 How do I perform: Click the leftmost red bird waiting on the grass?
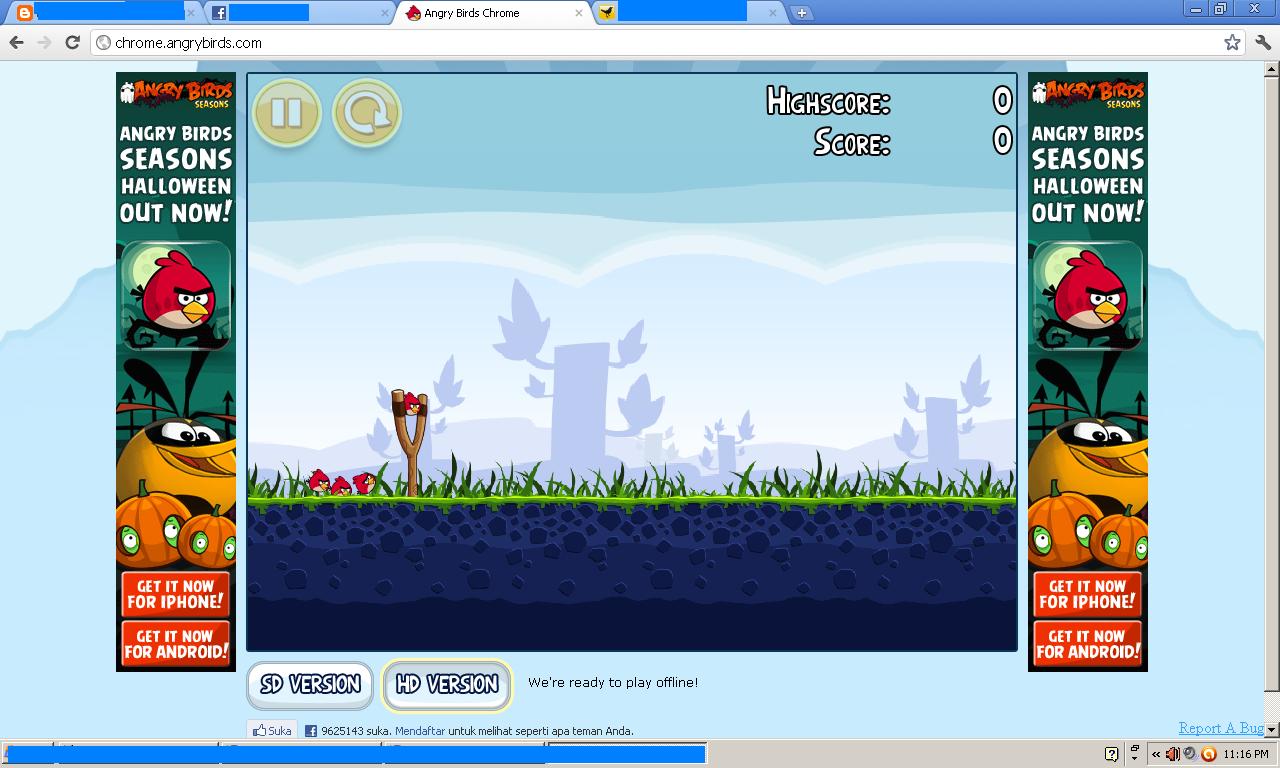coord(319,482)
